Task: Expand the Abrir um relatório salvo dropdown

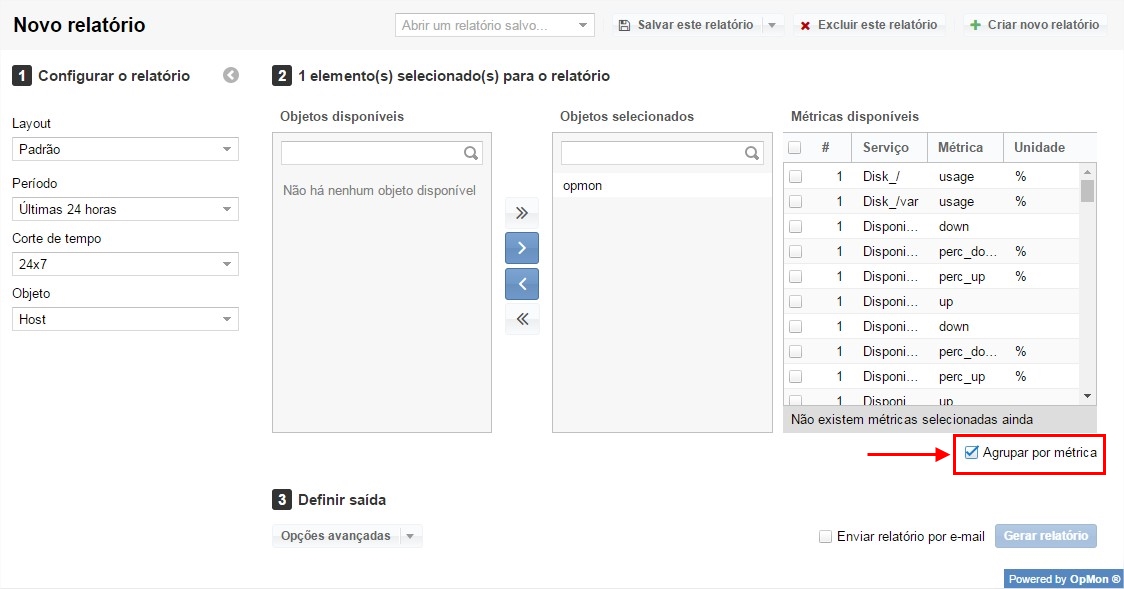Action: pyautogui.click(x=583, y=25)
